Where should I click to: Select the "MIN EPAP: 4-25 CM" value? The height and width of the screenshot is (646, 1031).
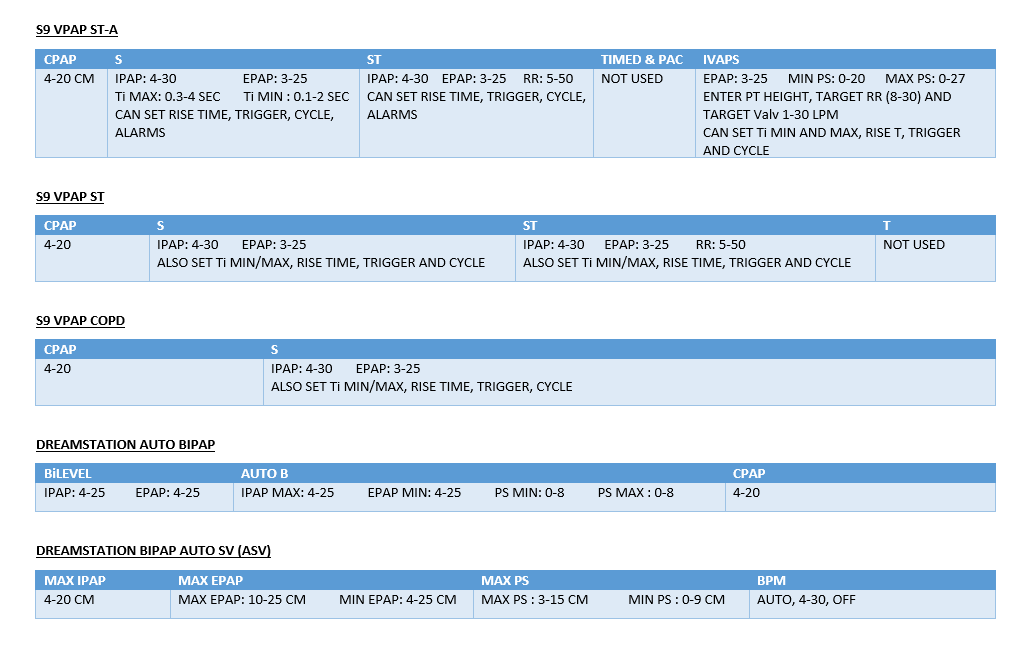[398, 600]
